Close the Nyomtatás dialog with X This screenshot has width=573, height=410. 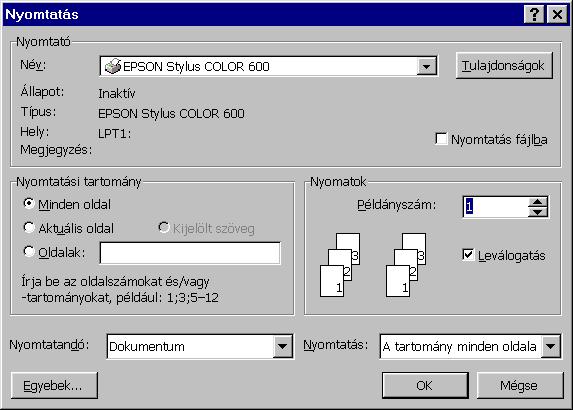click(x=557, y=15)
